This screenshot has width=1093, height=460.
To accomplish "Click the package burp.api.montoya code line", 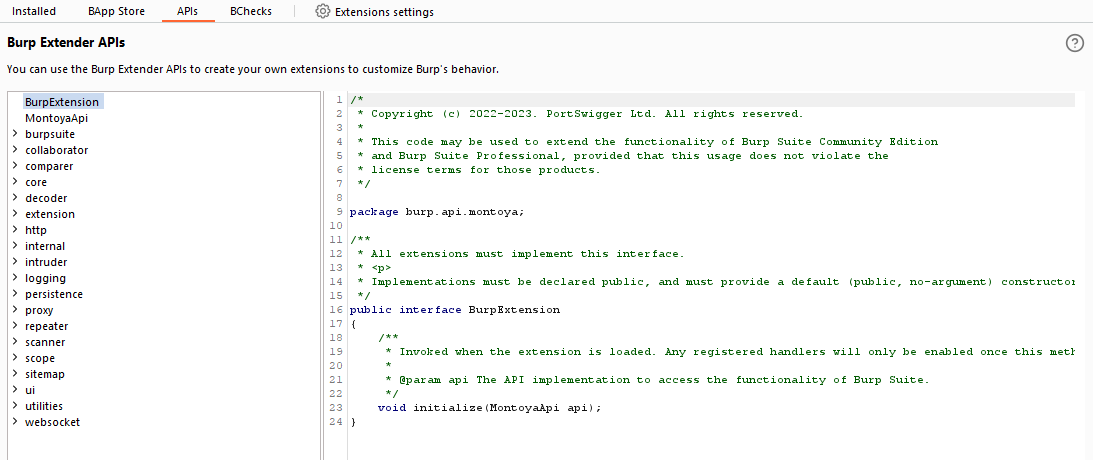I will (x=437, y=212).
